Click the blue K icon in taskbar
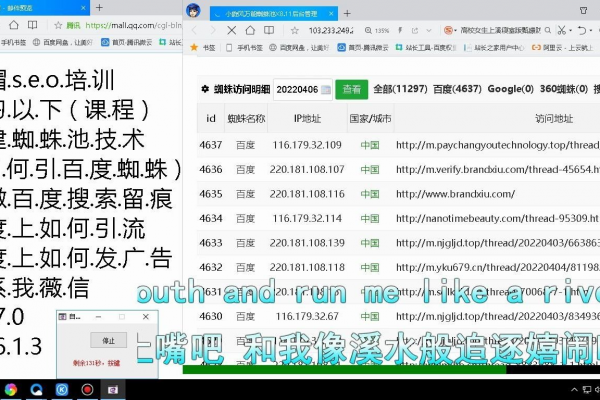The width and height of the screenshot is (600, 400). 62,389
